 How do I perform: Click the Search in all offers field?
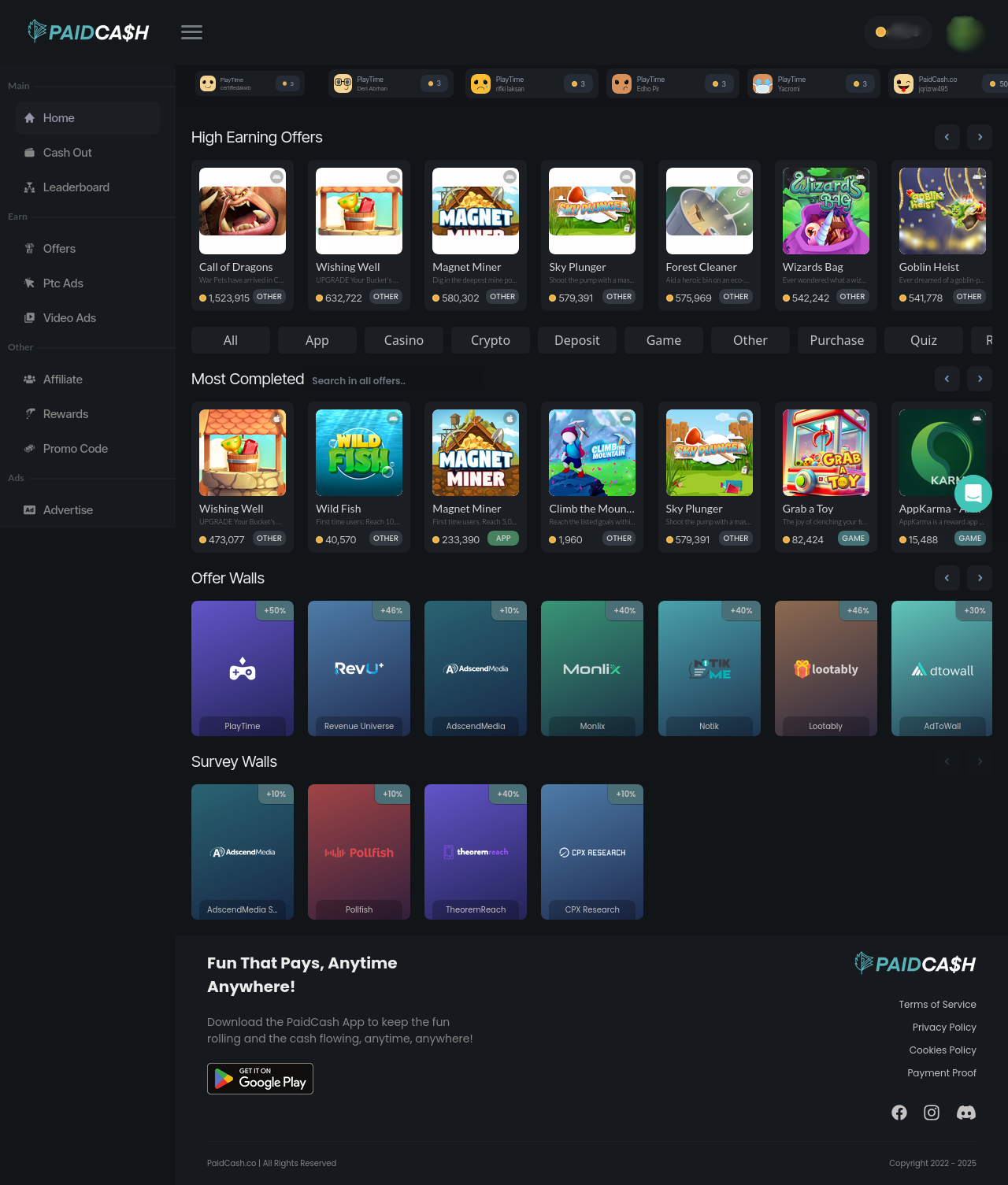pos(394,380)
